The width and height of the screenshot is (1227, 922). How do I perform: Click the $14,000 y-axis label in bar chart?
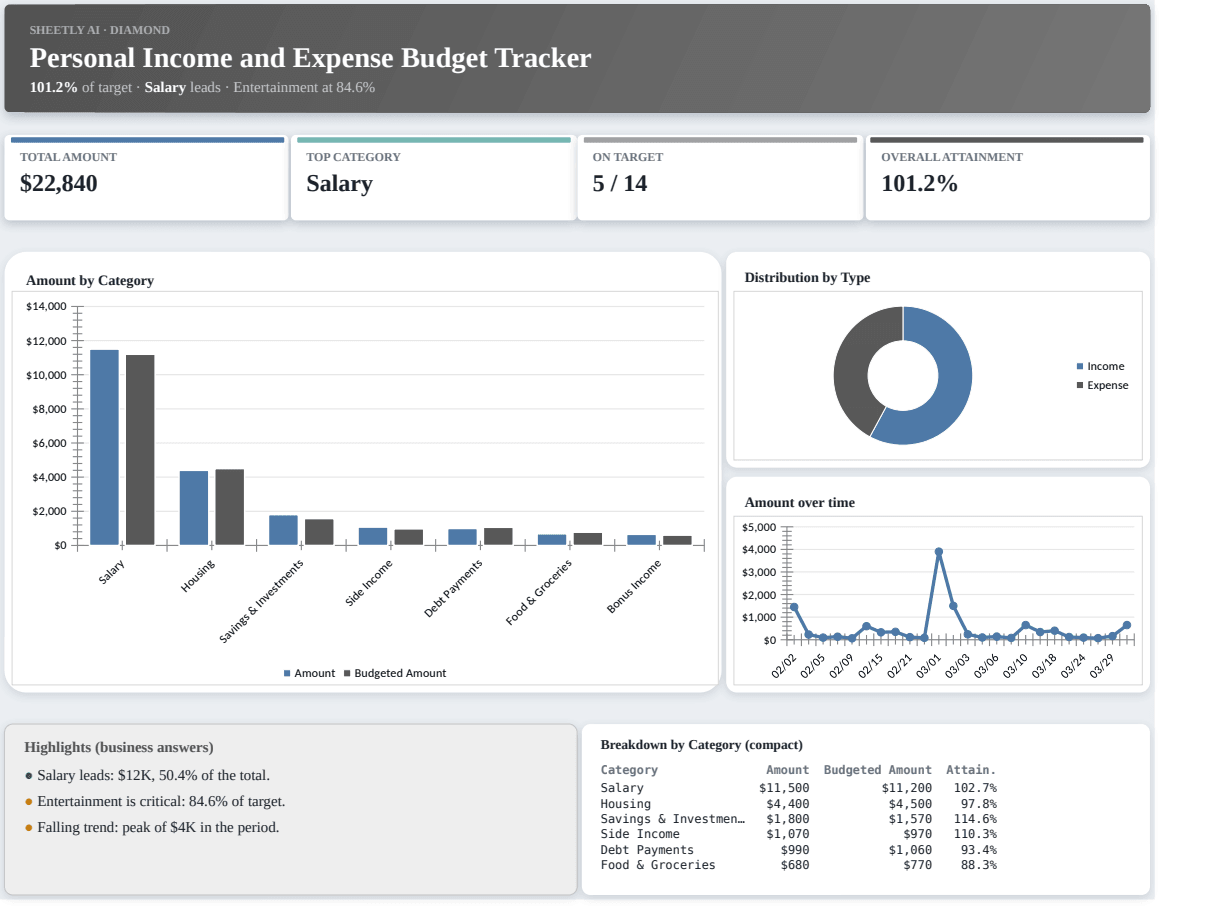click(47, 306)
